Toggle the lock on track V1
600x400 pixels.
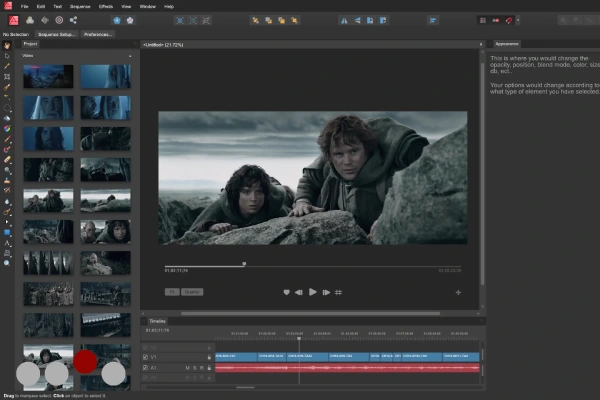coord(209,357)
